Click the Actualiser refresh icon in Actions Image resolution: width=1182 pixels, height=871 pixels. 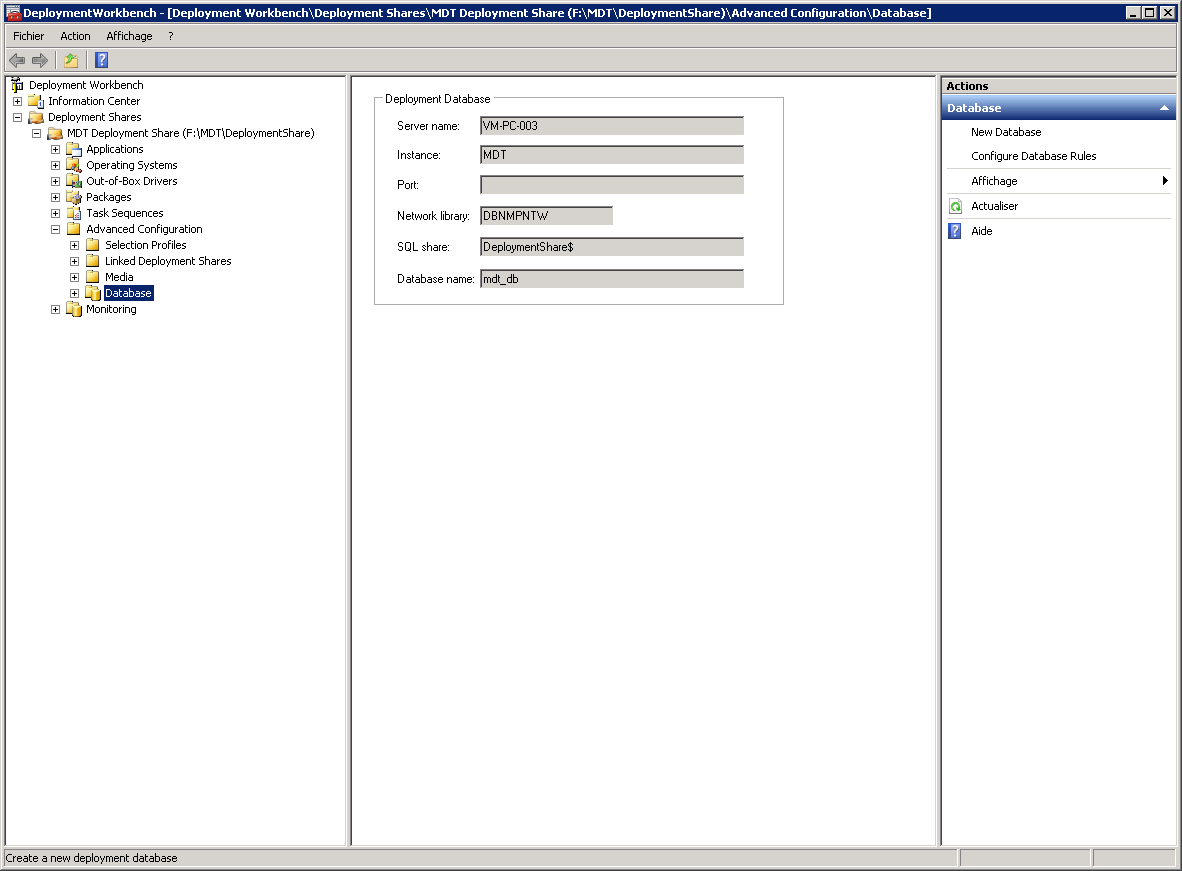pyautogui.click(x=955, y=206)
